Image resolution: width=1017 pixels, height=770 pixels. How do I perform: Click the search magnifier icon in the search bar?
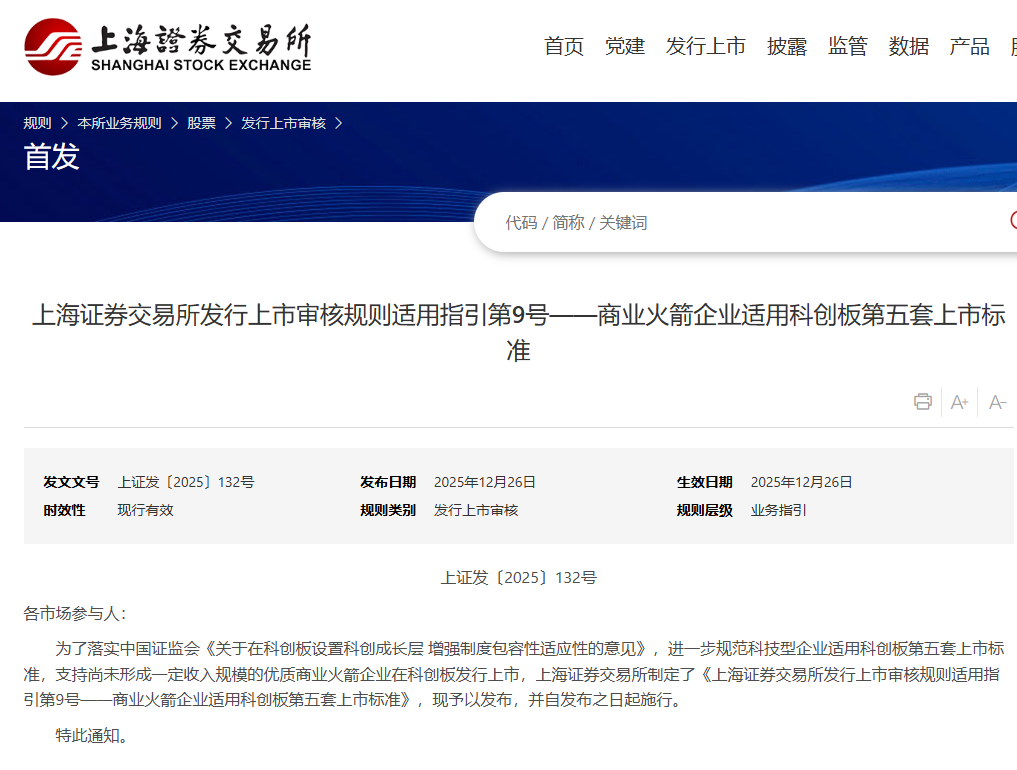point(1012,221)
